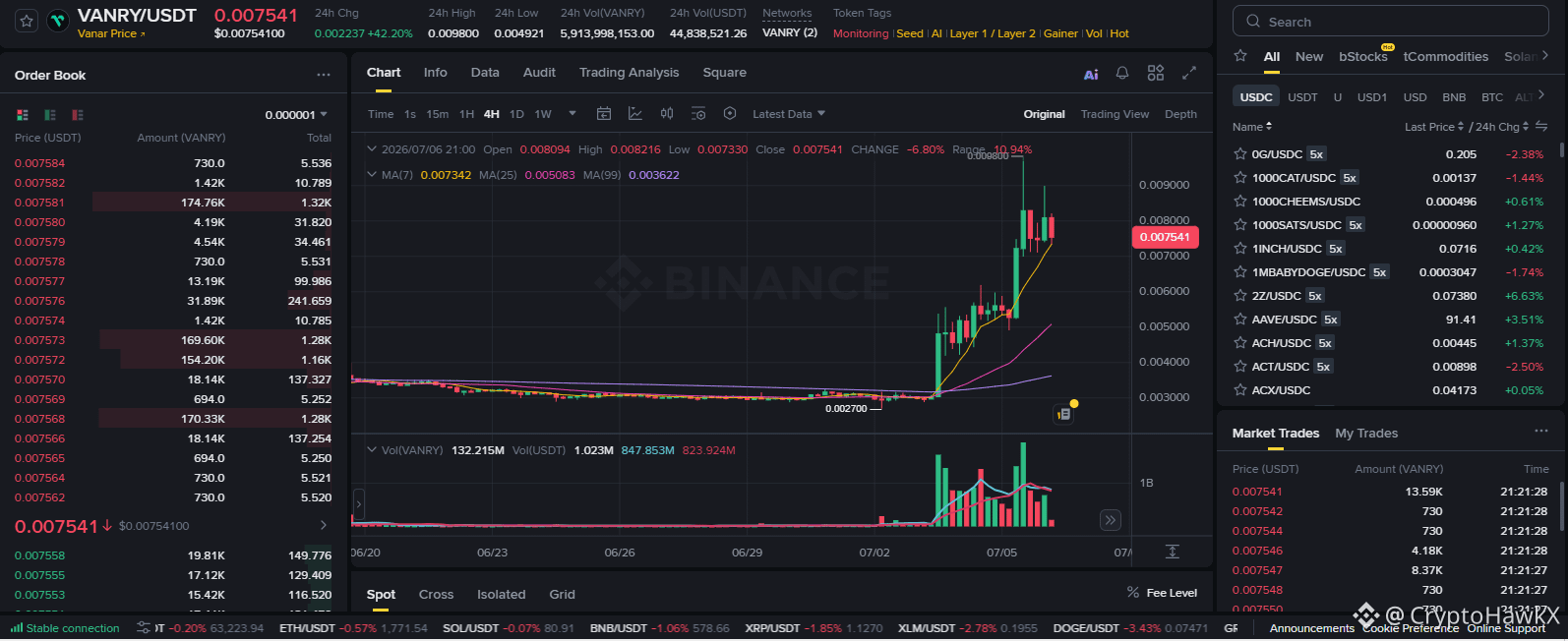This screenshot has height=641, width=1568.
Task: Open Market Trades more options
Action: pos(1541,432)
